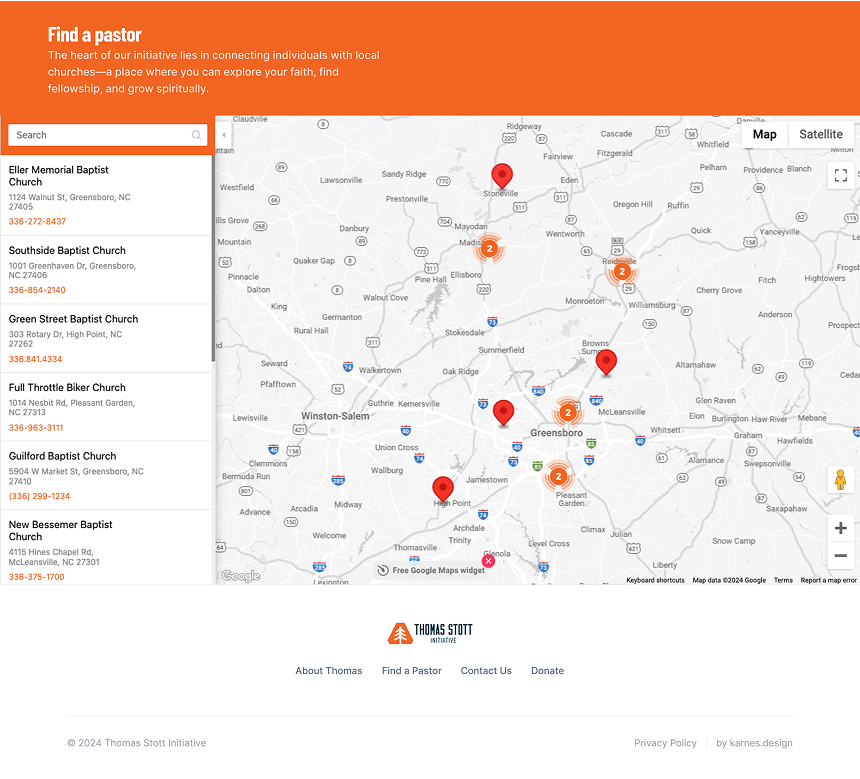Open cluster marker northeast of Greensboro
This screenshot has width=860, height=779.
(568, 413)
